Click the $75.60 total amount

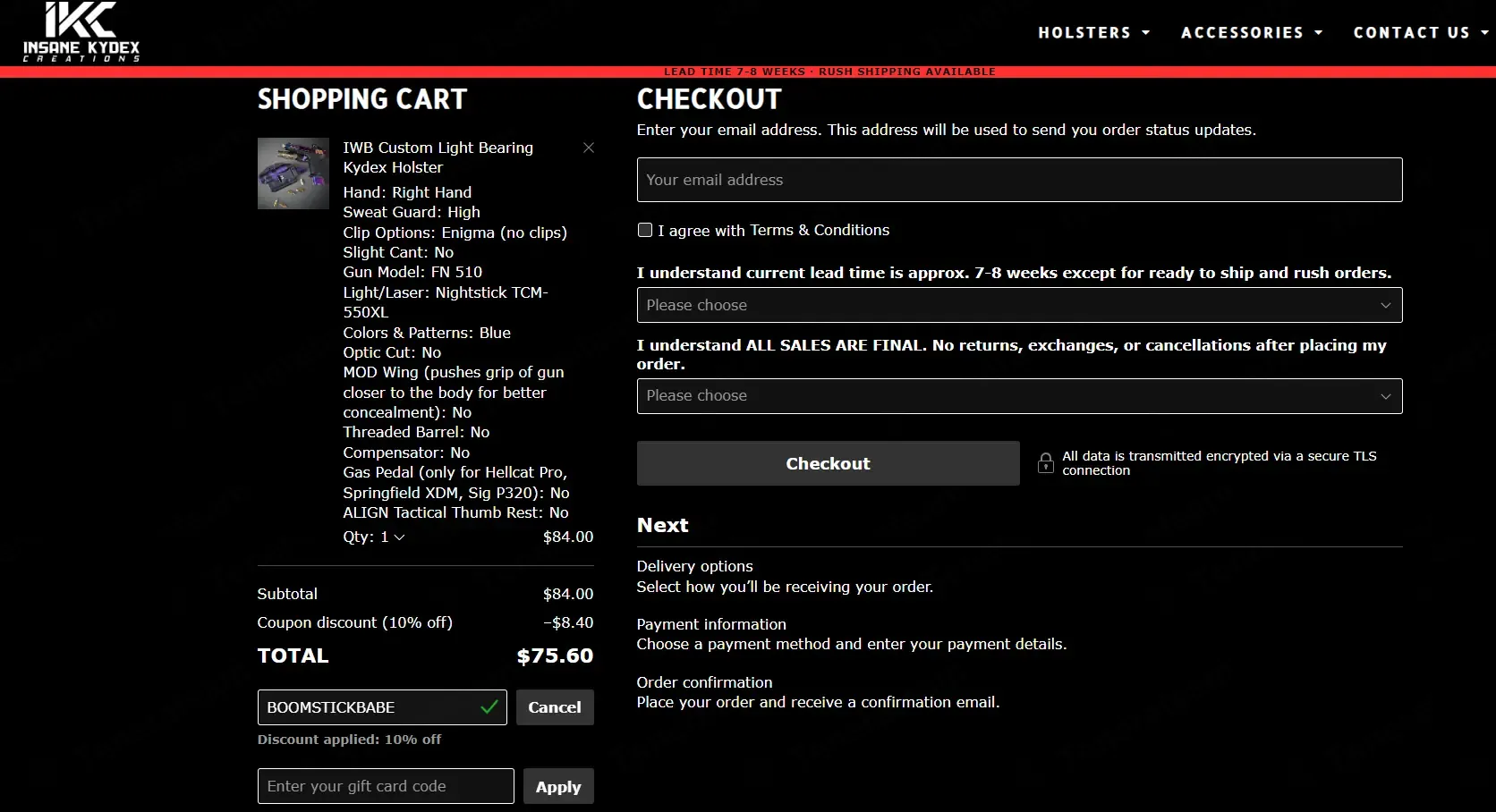coord(555,656)
